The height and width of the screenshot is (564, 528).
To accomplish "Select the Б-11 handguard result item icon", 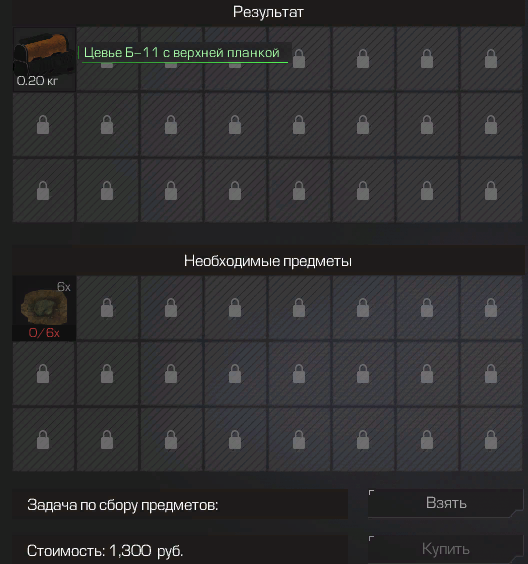I will (44, 54).
